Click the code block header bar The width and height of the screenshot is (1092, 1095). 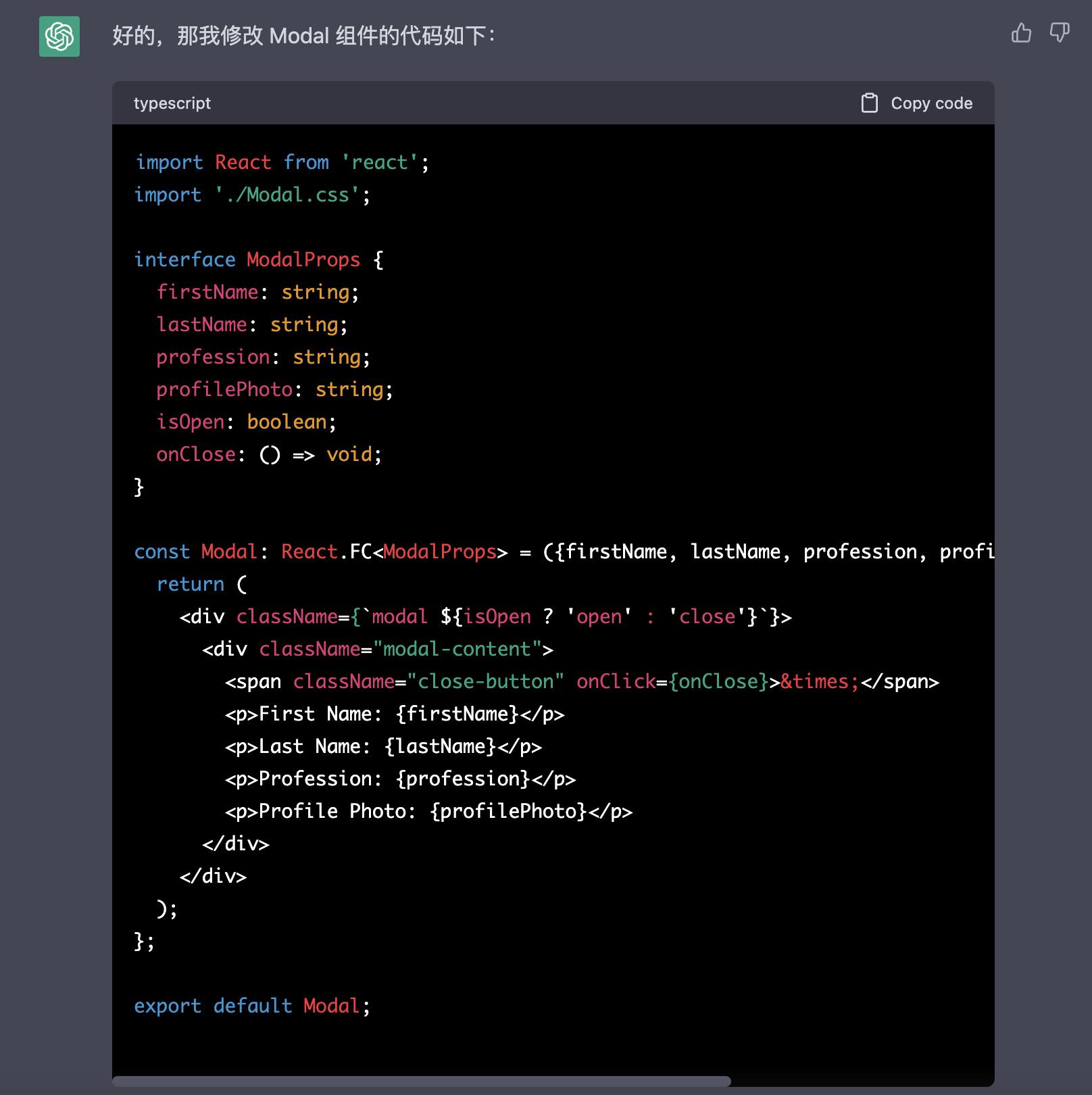pyautogui.click(x=541, y=103)
